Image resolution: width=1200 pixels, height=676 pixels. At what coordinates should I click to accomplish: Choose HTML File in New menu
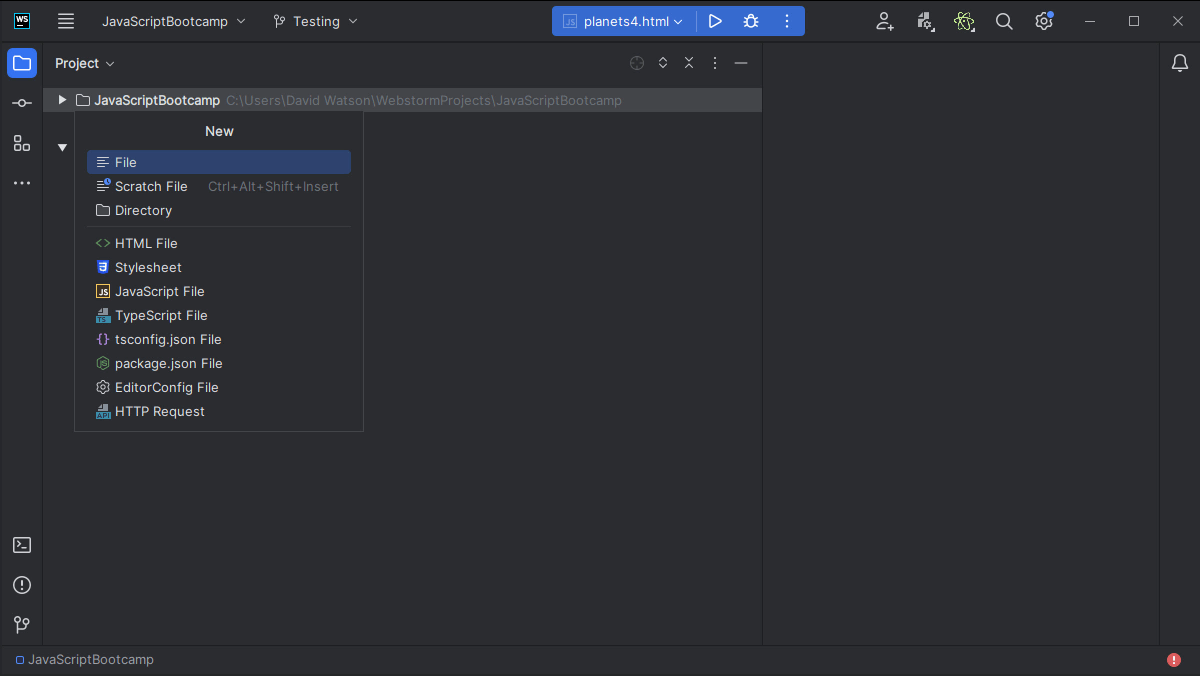(146, 243)
